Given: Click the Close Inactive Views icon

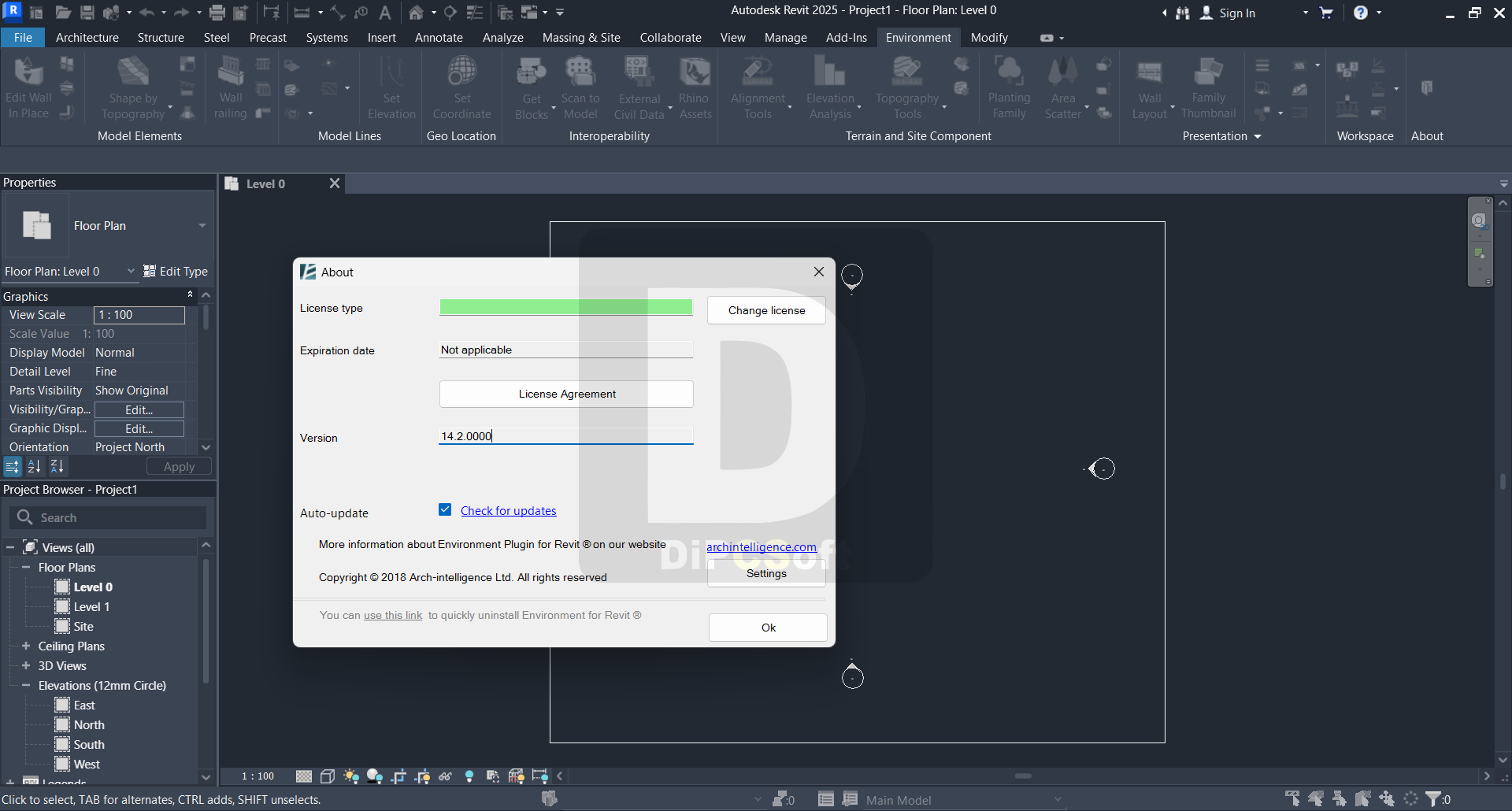Looking at the screenshot, I should [x=506, y=13].
